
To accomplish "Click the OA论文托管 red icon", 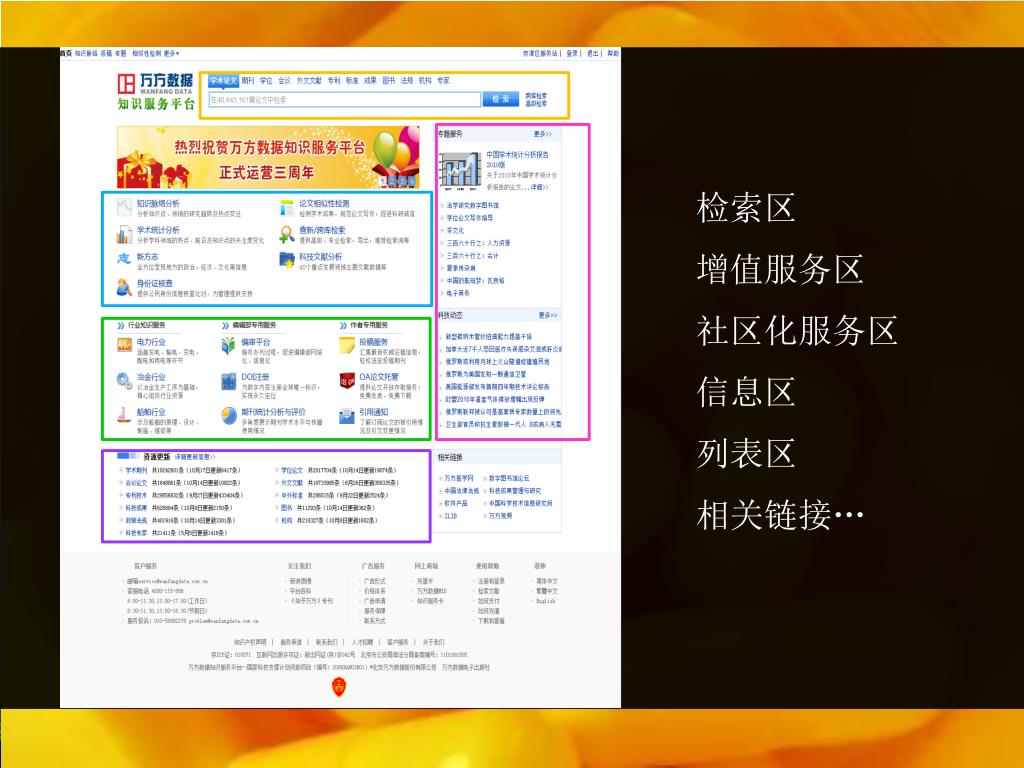I will 347,380.
